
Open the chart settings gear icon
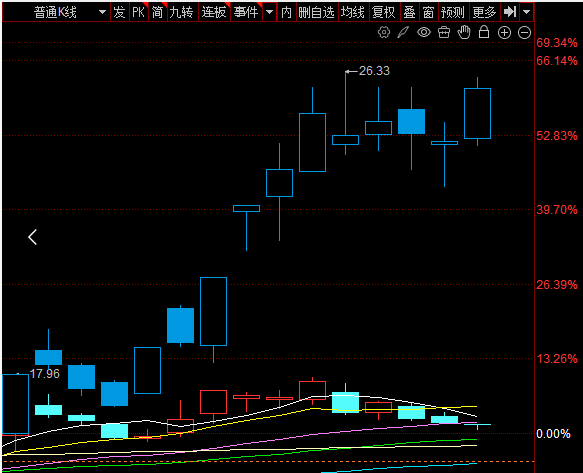coord(384,32)
